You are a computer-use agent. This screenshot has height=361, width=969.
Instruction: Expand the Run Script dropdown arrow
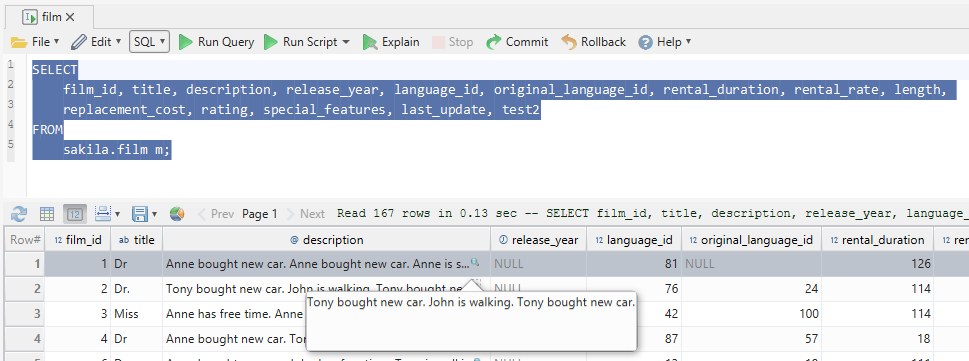pos(346,42)
